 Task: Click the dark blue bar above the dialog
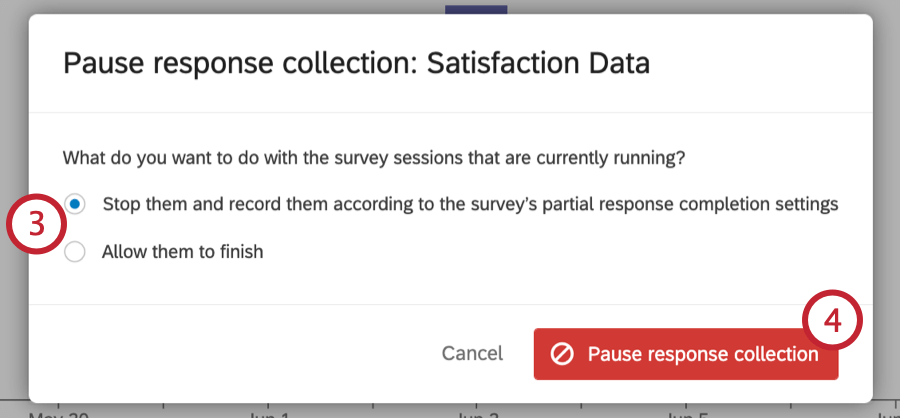(476, 7)
